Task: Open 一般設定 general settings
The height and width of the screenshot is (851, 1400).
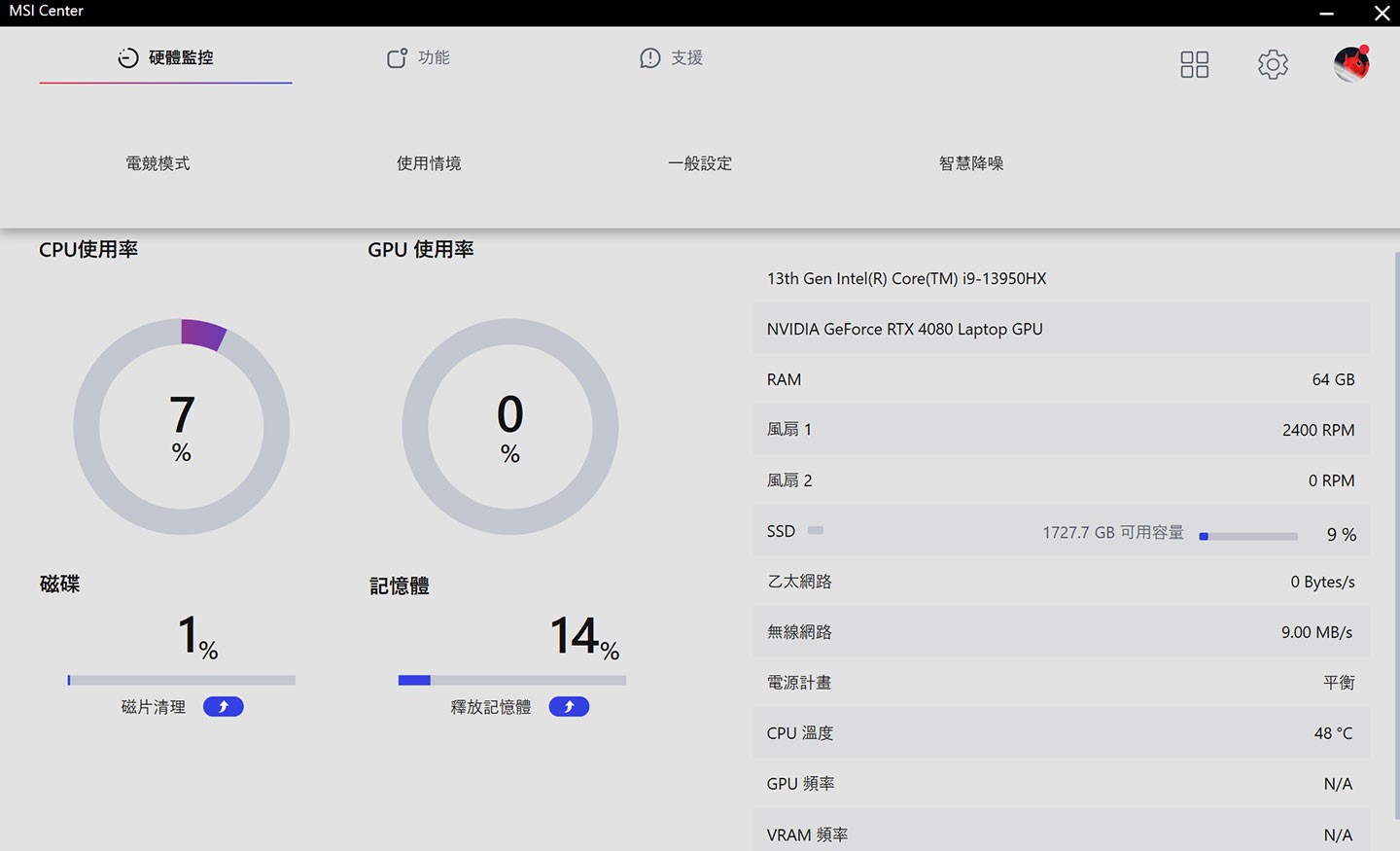Action: tap(700, 163)
